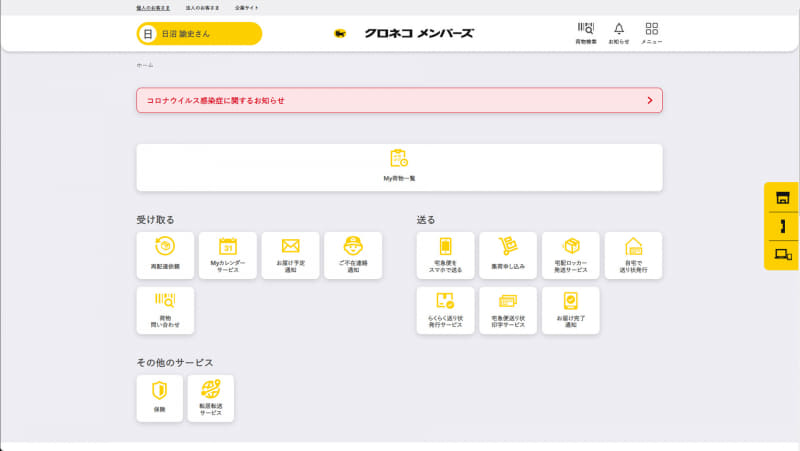Viewport: 800px width, 451px height.
Task: Open the らくらく送り状発行サービス card
Action: pyautogui.click(x=445, y=310)
